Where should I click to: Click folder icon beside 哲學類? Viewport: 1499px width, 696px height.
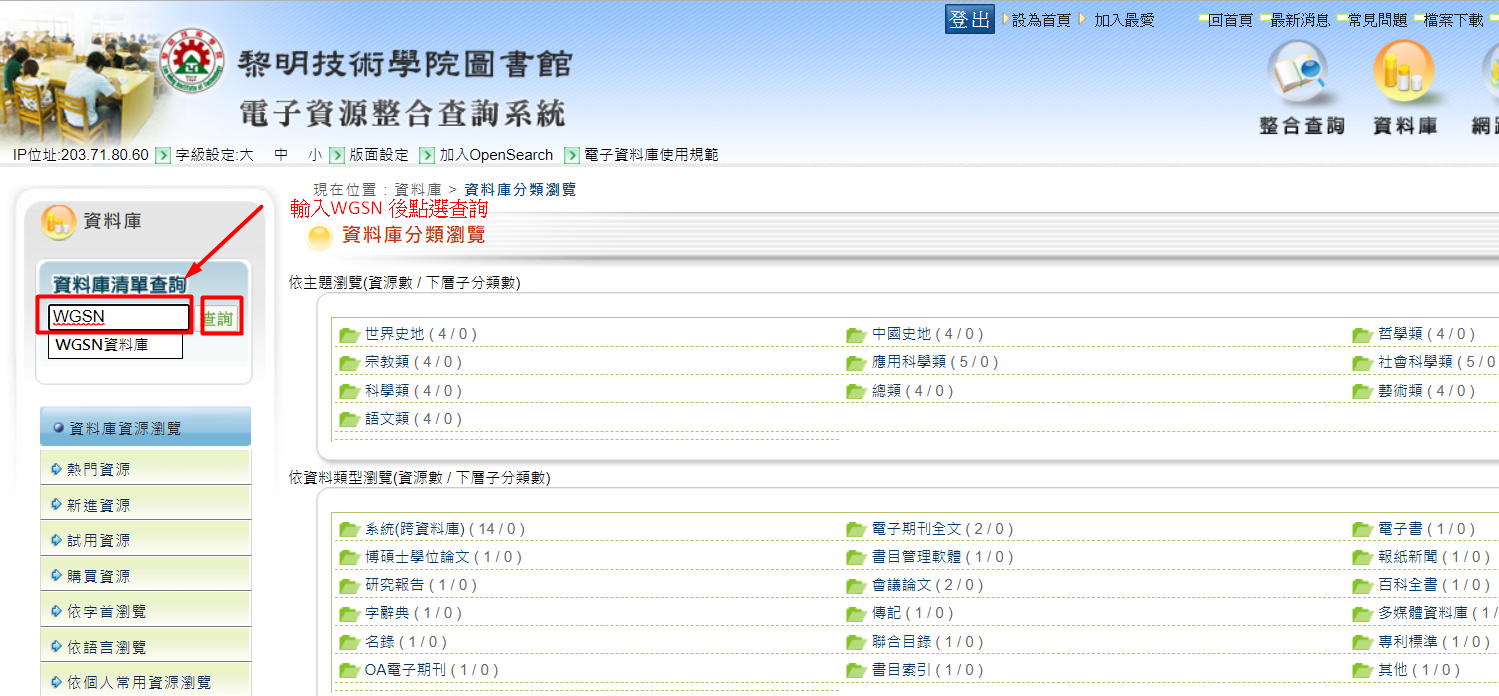[x=1362, y=335]
